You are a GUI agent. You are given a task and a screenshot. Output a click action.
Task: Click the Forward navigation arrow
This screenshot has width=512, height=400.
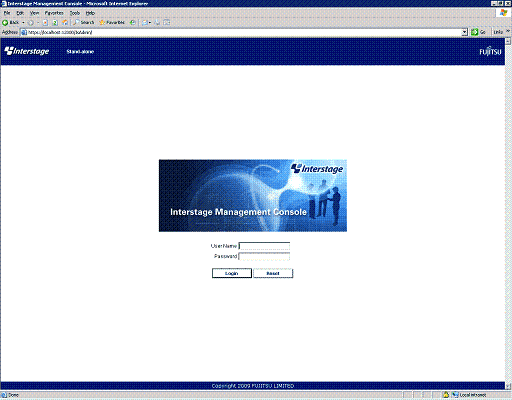(x=31, y=23)
